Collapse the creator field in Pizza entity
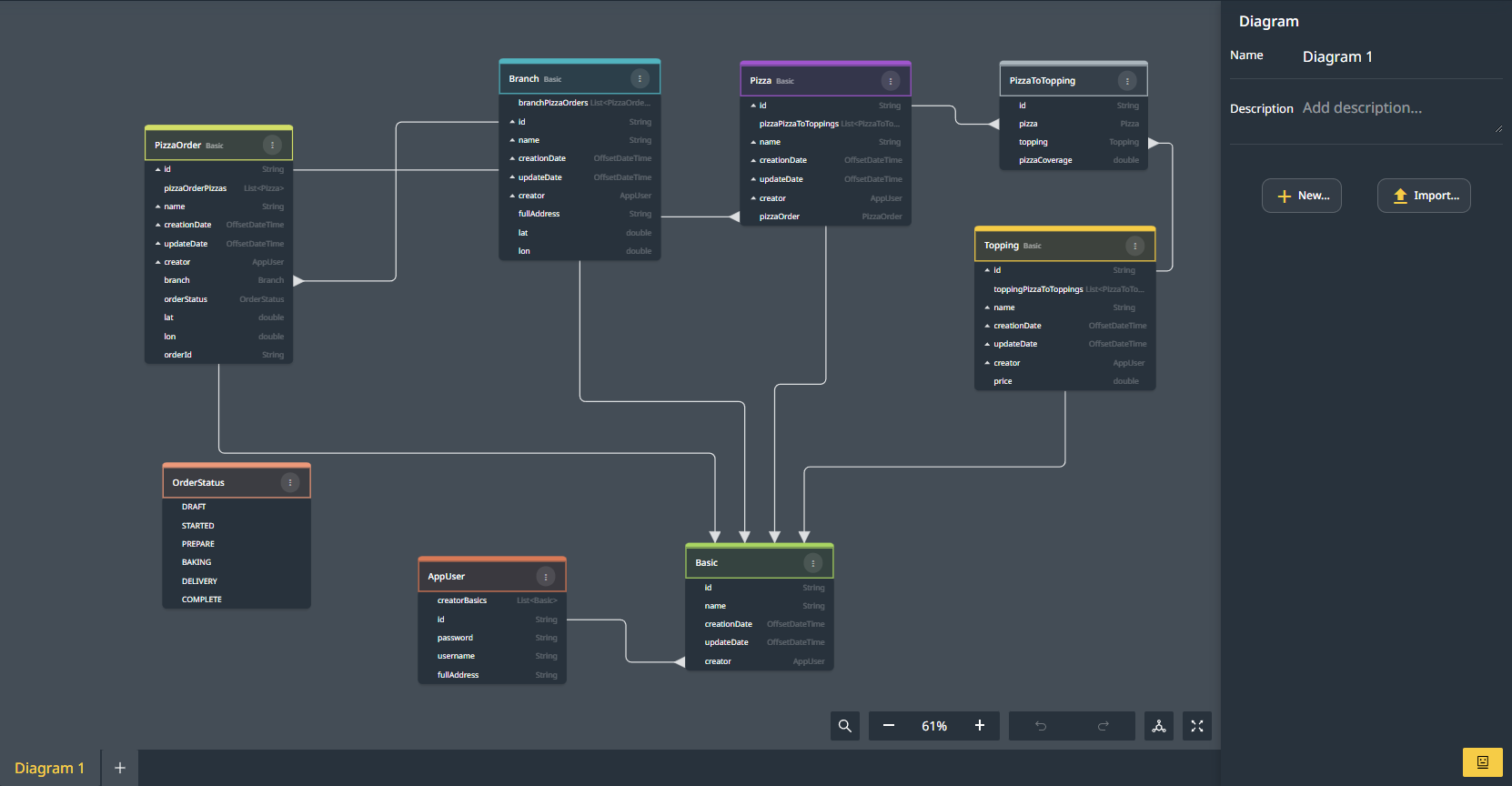 [x=753, y=198]
